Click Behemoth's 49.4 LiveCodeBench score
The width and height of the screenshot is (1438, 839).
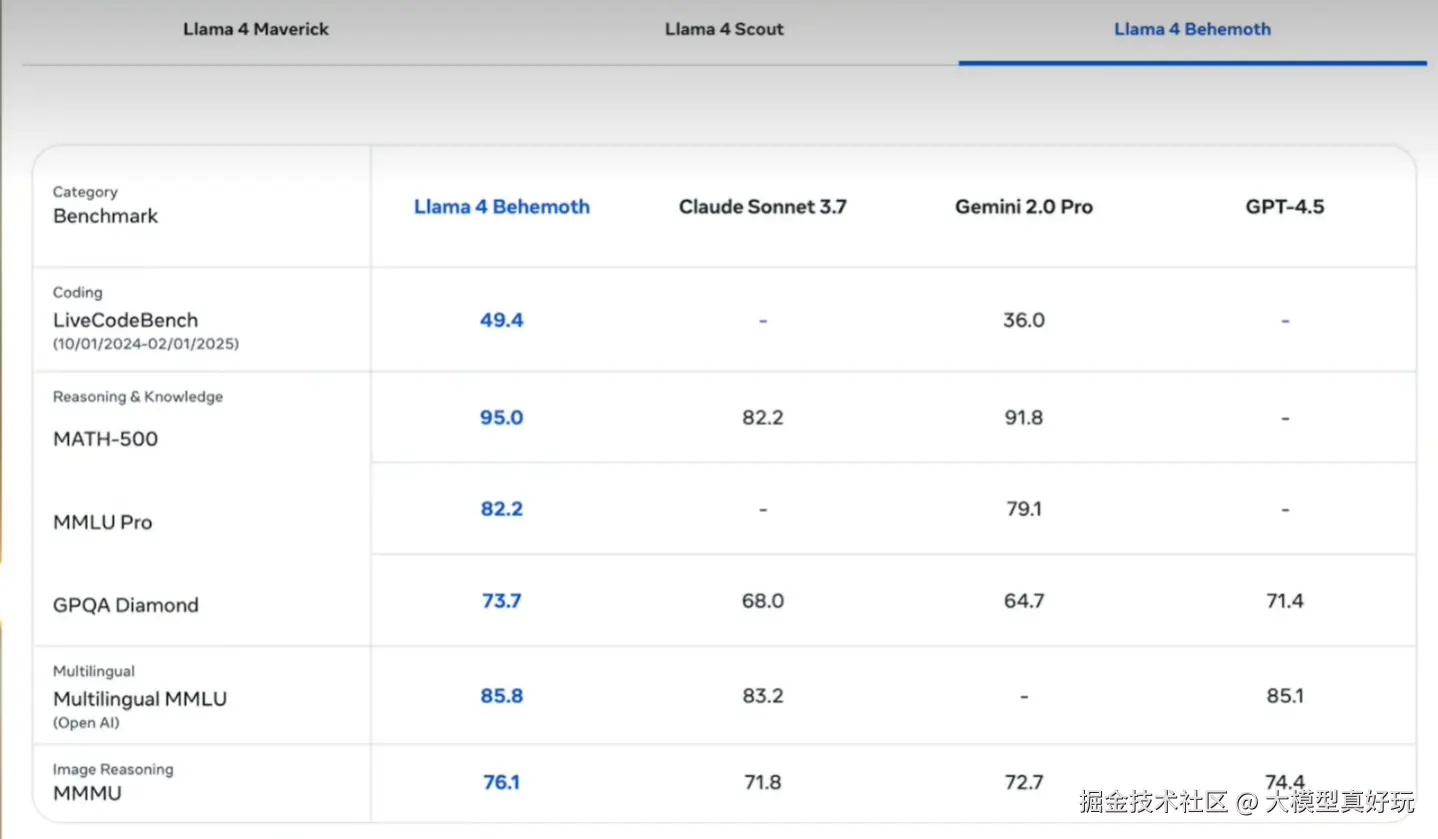click(x=501, y=320)
